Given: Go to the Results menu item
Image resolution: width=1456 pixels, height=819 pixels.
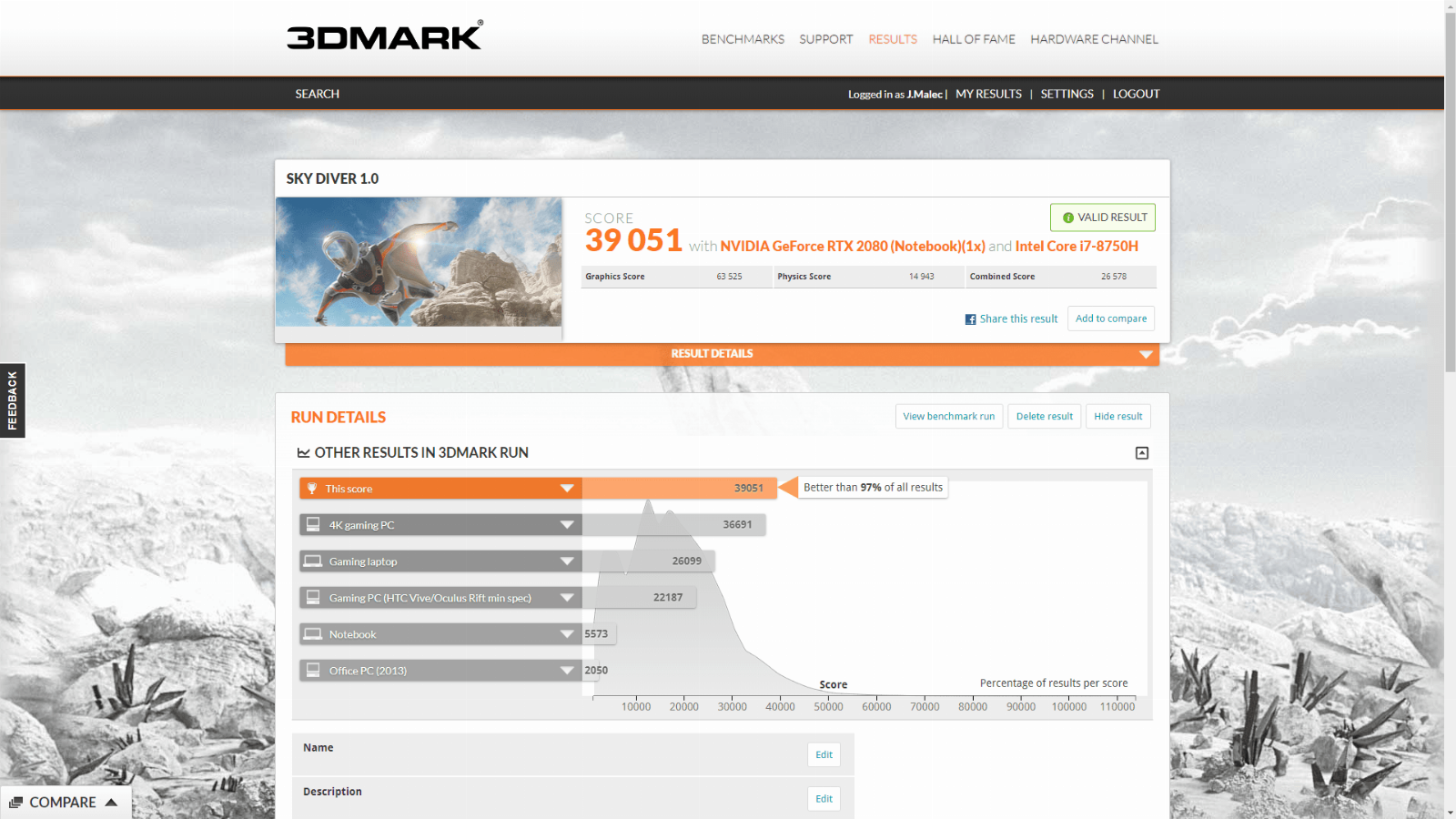Looking at the screenshot, I should [893, 39].
